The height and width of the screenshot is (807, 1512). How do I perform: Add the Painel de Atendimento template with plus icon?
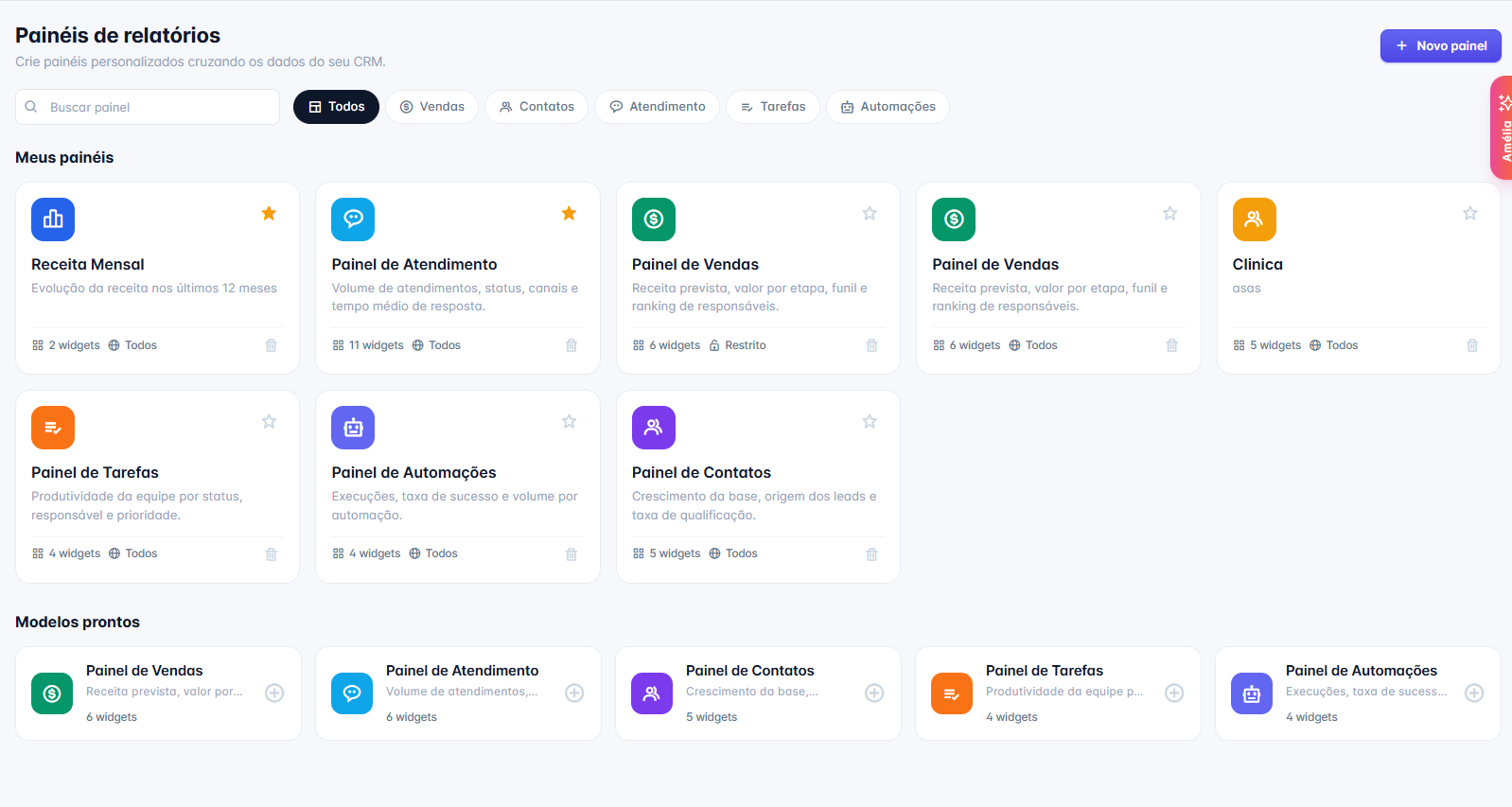pyautogui.click(x=574, y=693)
